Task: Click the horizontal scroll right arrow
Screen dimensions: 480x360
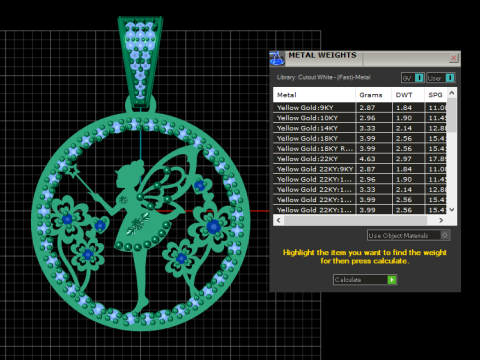Action: [x=441, y=220]
